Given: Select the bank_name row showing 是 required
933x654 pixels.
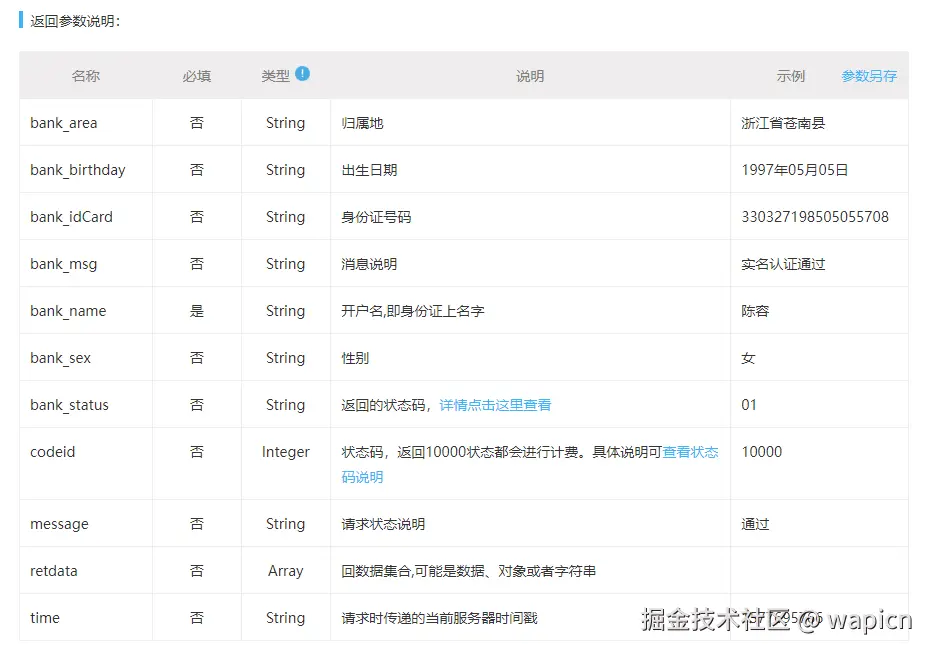Looking at the screenshot, I should pos(196,310).
